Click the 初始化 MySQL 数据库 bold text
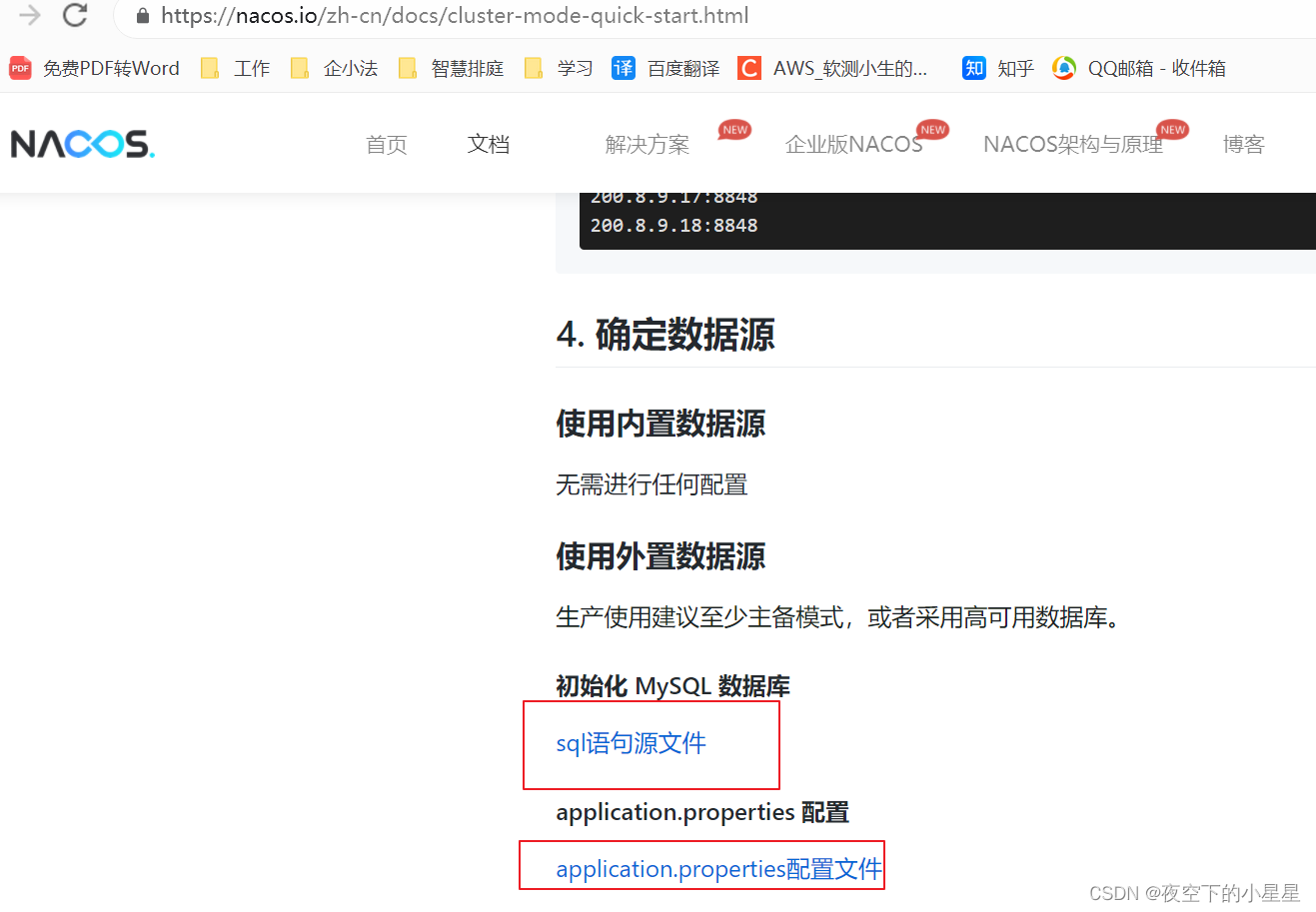 [672, 686]
